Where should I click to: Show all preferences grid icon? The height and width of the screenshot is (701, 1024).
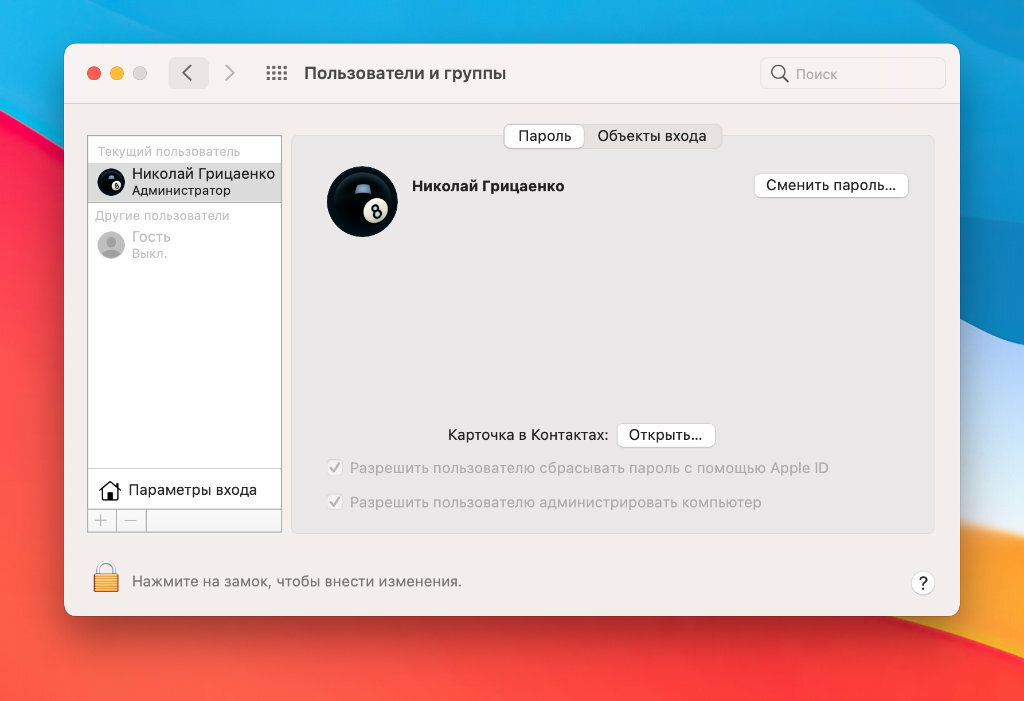[277, 73]
